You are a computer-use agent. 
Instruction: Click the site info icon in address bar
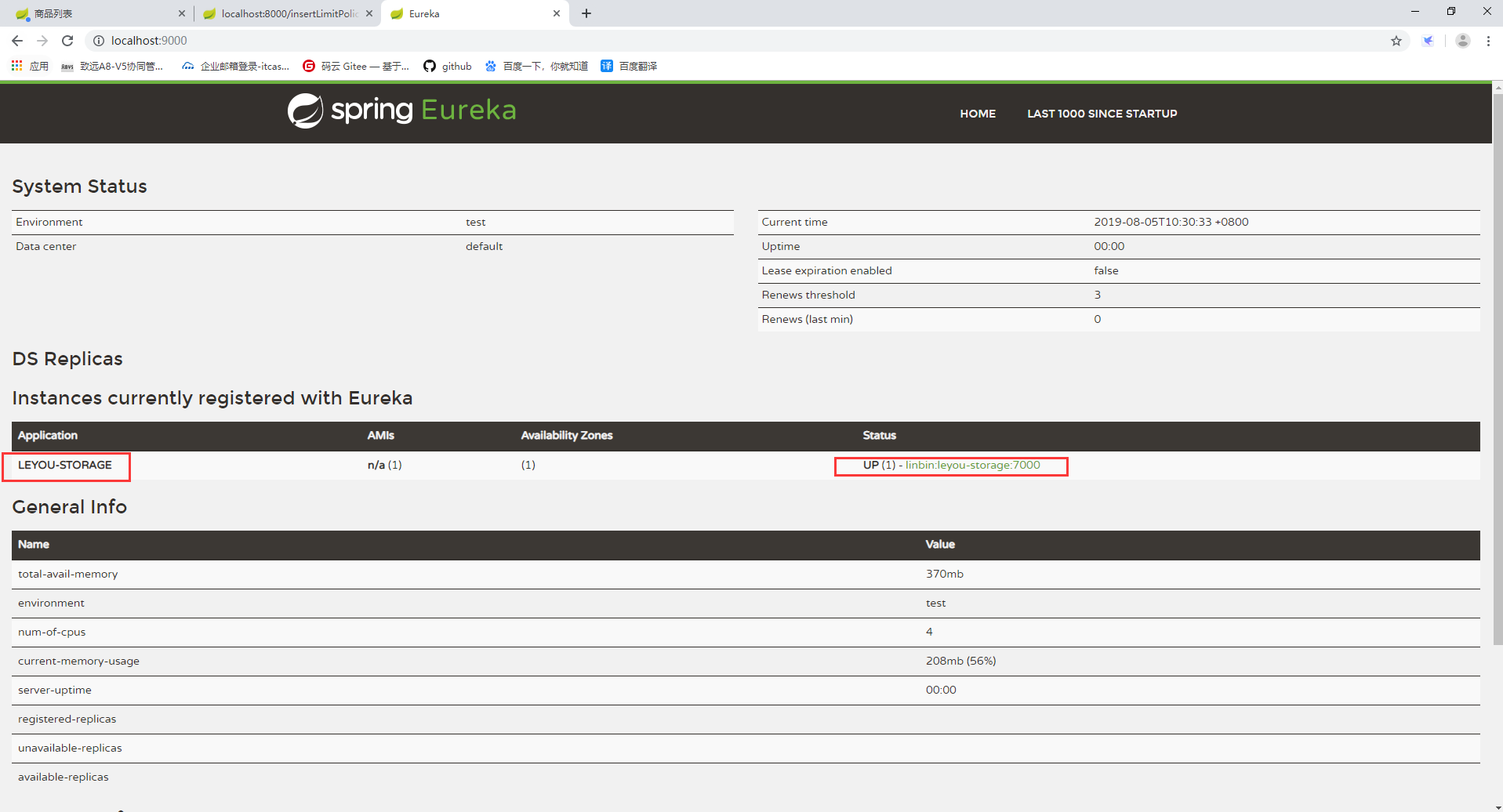coord(99,41)
